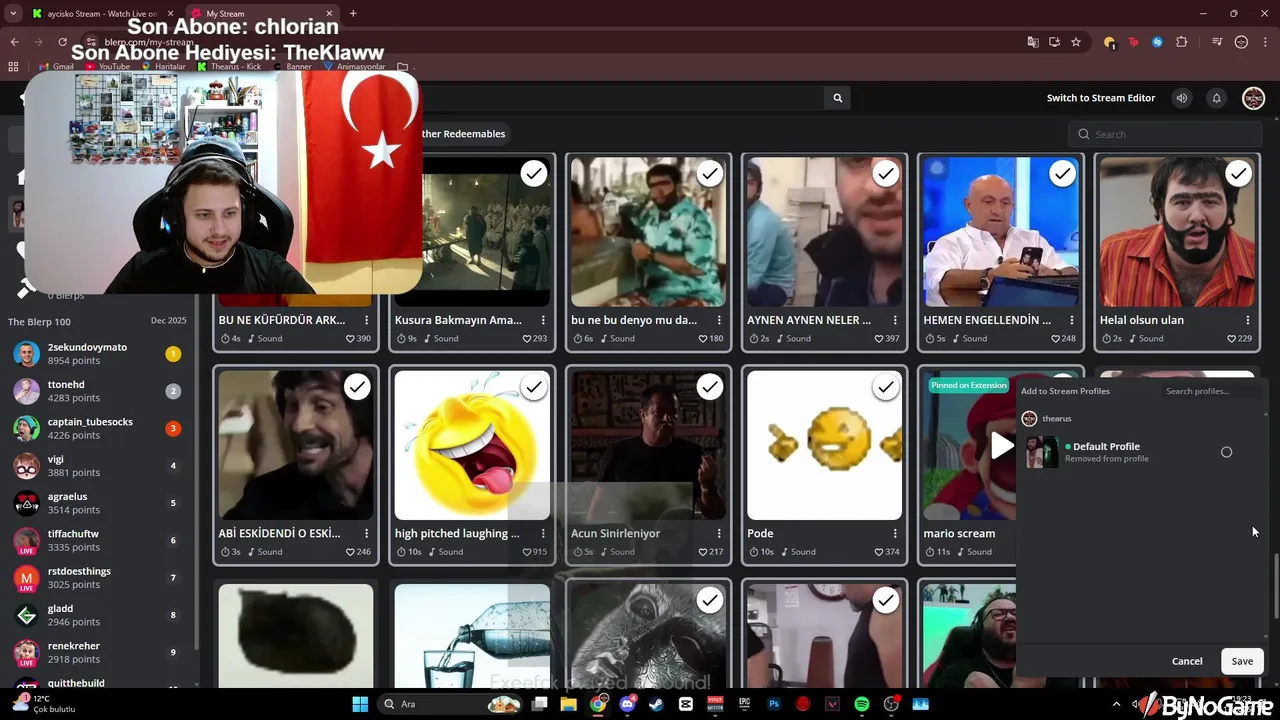Open options menu for BU NE KÜFÜRDÜR card
The image size is (1280, 720).
click(367, 320)
